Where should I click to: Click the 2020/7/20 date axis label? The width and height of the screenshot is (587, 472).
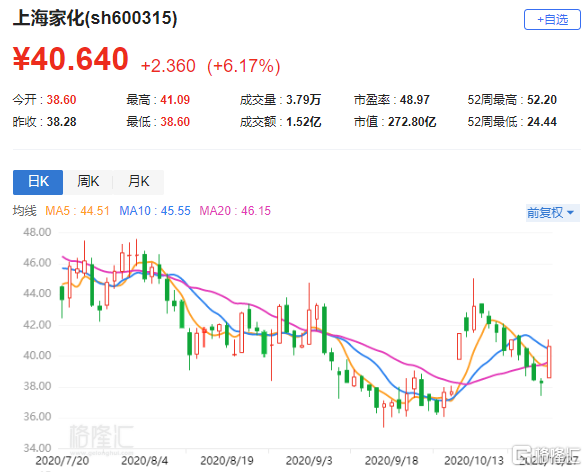pos(63,461)
